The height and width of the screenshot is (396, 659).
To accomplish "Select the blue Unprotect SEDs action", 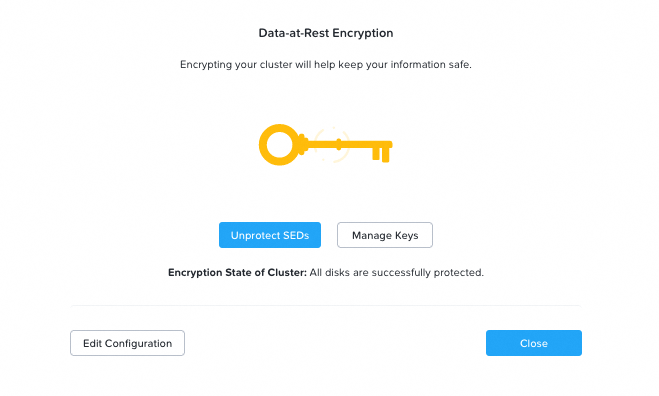I will pyautogui.click(x=270, y=235).
